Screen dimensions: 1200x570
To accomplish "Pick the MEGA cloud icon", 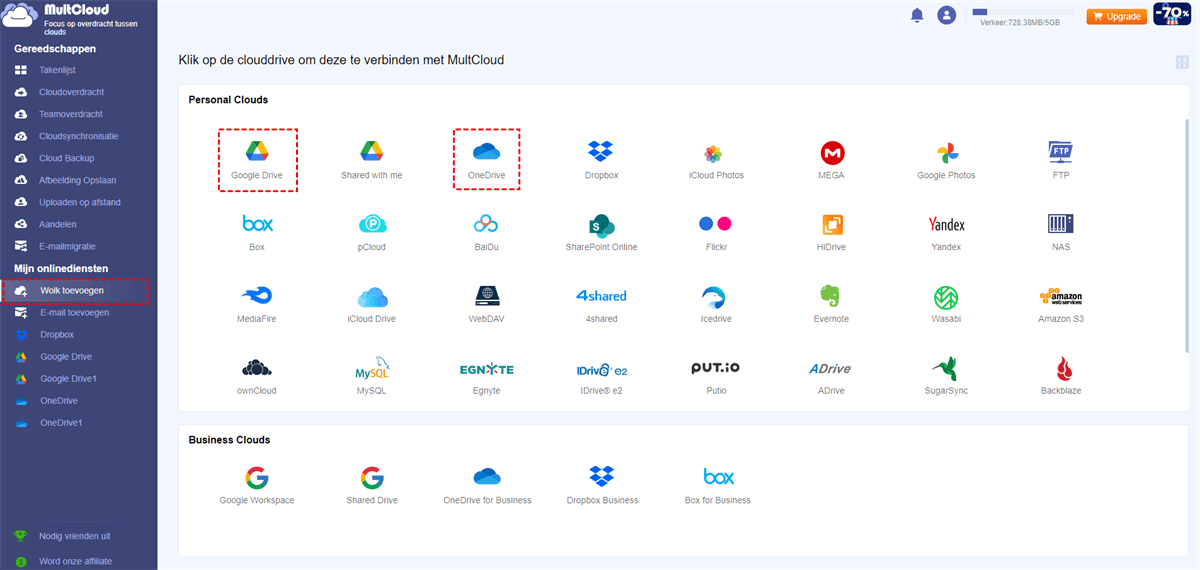I will pyautogui.click(x=832, y=153).
